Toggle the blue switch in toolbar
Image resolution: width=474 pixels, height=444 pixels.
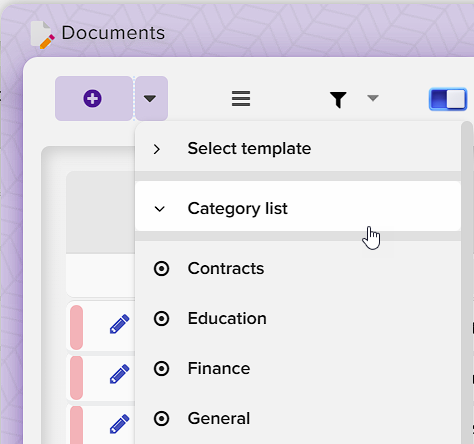(448, 99)
